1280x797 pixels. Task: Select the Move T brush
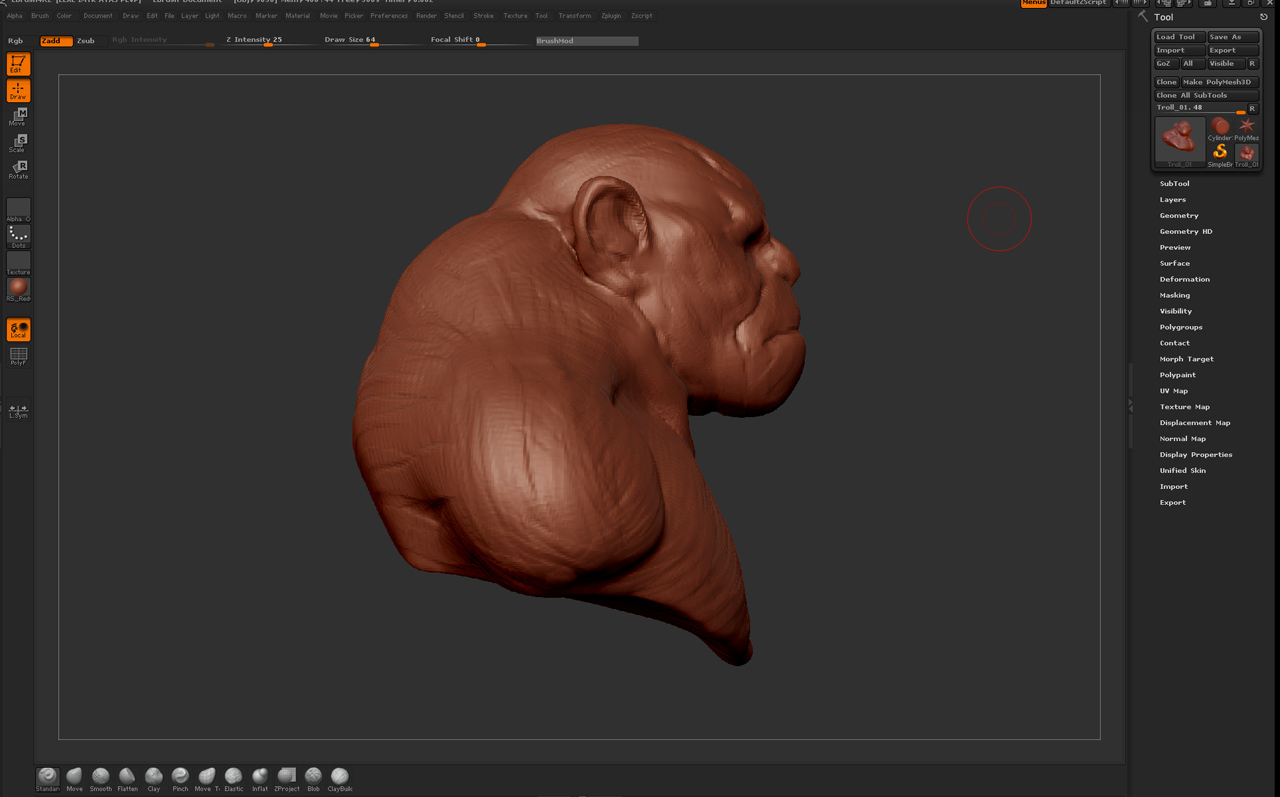(x=207, y=779)
